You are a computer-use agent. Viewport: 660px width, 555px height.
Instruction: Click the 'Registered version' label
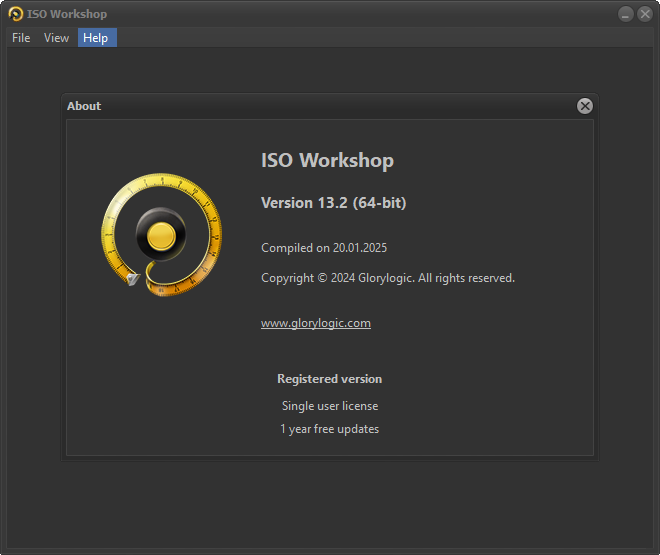(330, 379)
